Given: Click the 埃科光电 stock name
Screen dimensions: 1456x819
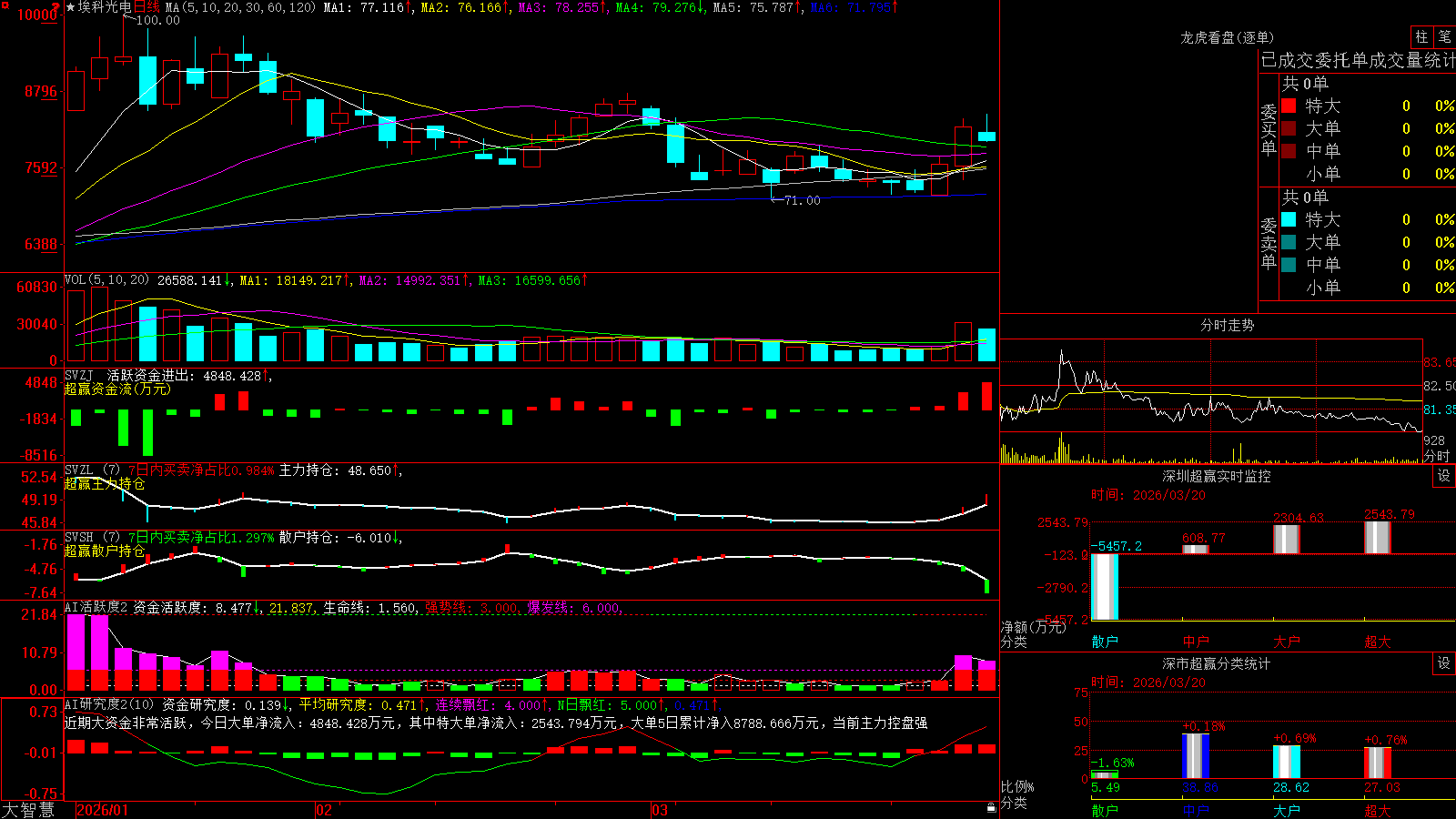Looking at the screenshot, I should (x=105, y=7).
